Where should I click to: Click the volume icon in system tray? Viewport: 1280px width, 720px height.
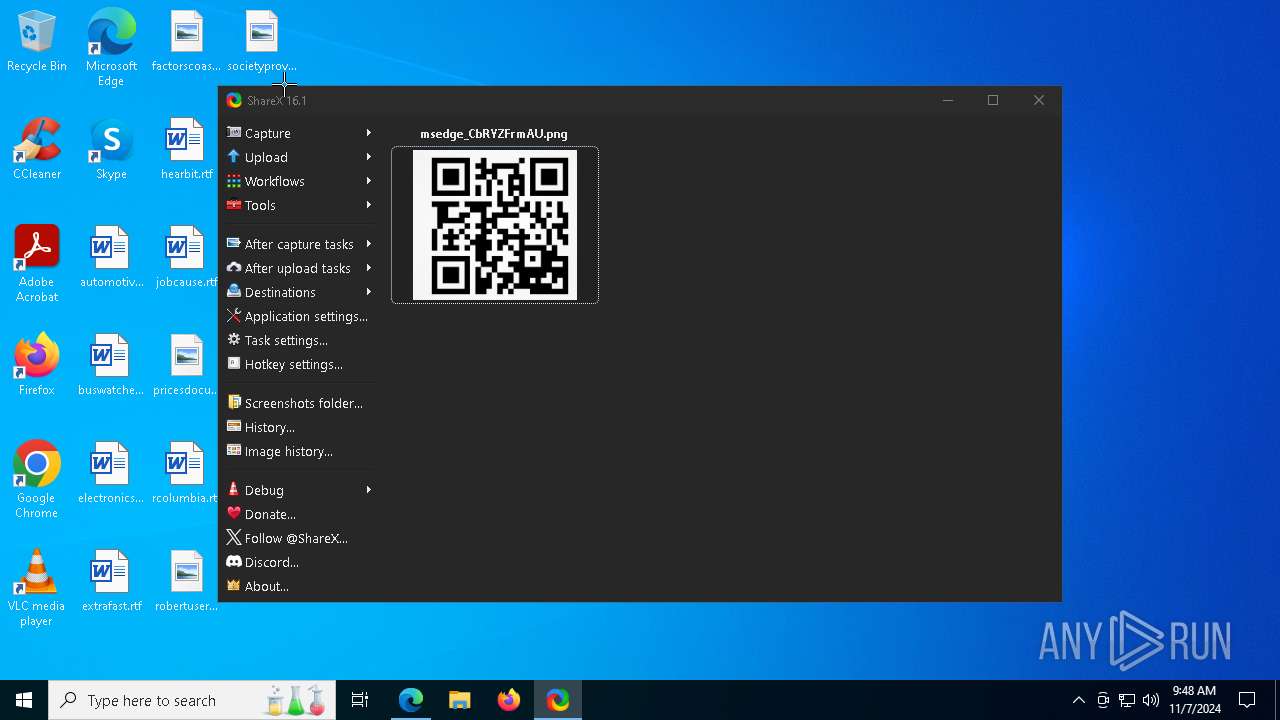[x=1151, y=700]
